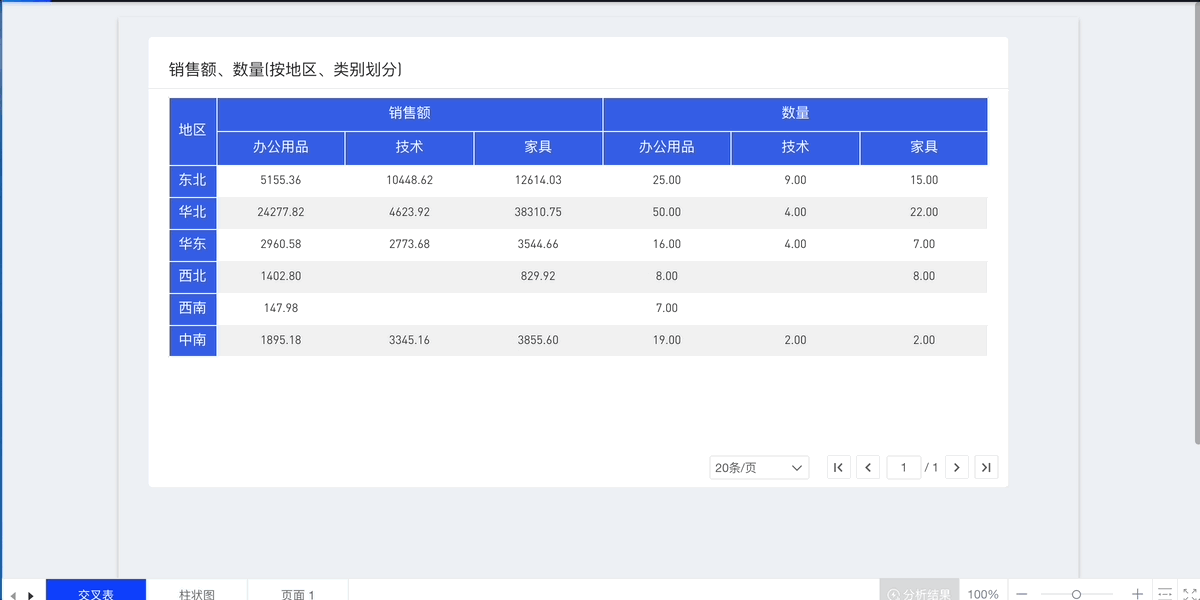This screenshot has height=600, width=1200.
Task: Jump to the last page pagination icon
Action: coord(986,467)
